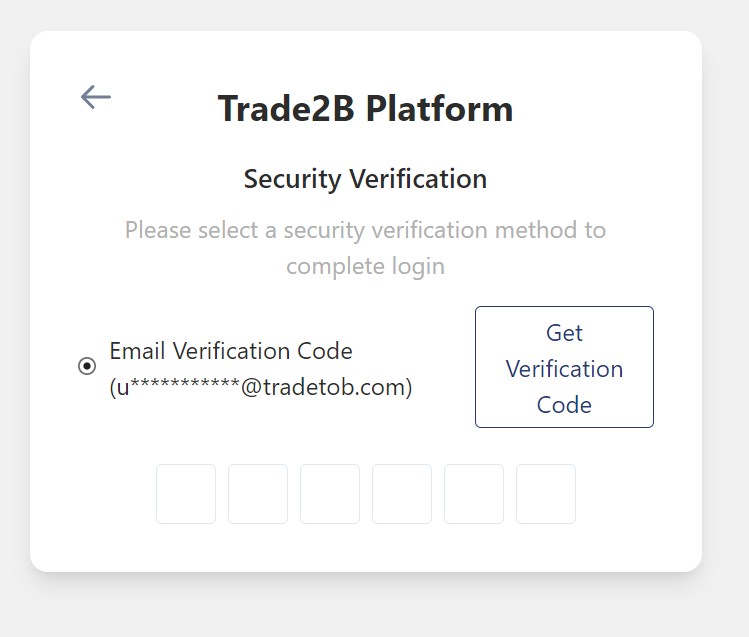Go back using the left arrow icon

(95, 97)
